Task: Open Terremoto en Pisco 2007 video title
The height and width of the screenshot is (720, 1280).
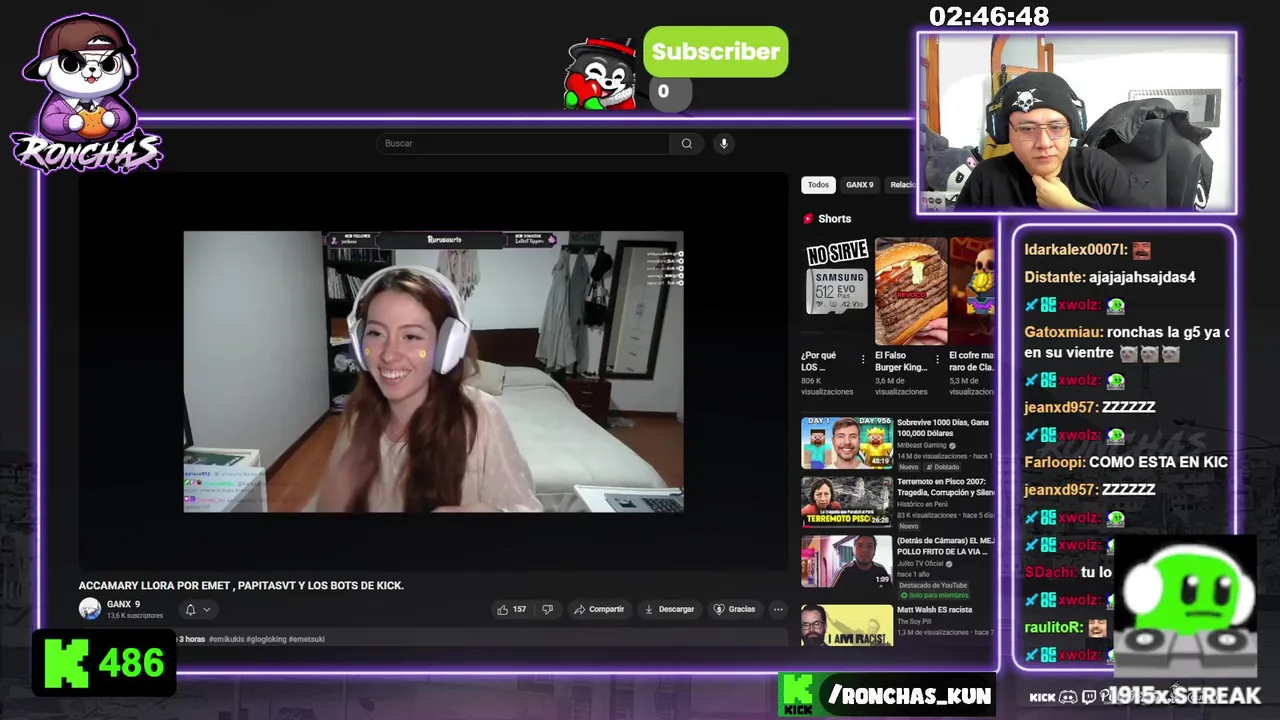Action: 945,487
